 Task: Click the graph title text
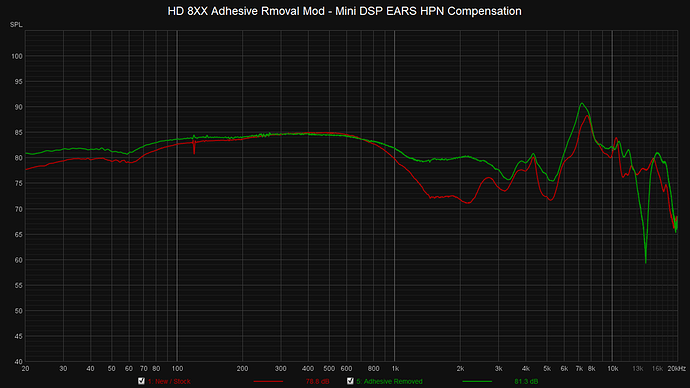tap(345, 11)
